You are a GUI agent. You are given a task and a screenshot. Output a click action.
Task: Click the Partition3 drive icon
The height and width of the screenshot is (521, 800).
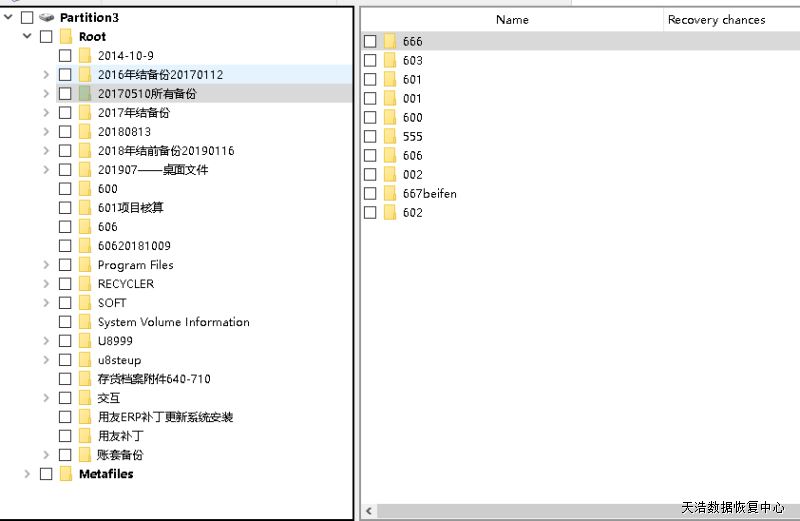[x=46, y=18]
